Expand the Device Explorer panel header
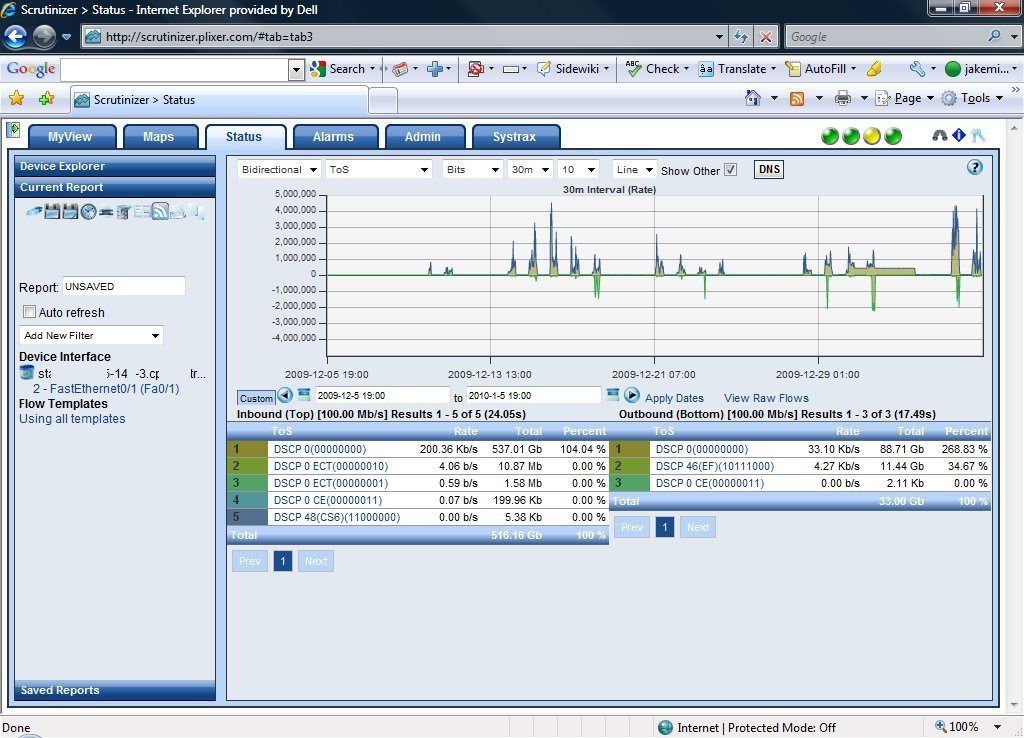The height and width of the screenshot is (738, 1024). click(115, 166)
